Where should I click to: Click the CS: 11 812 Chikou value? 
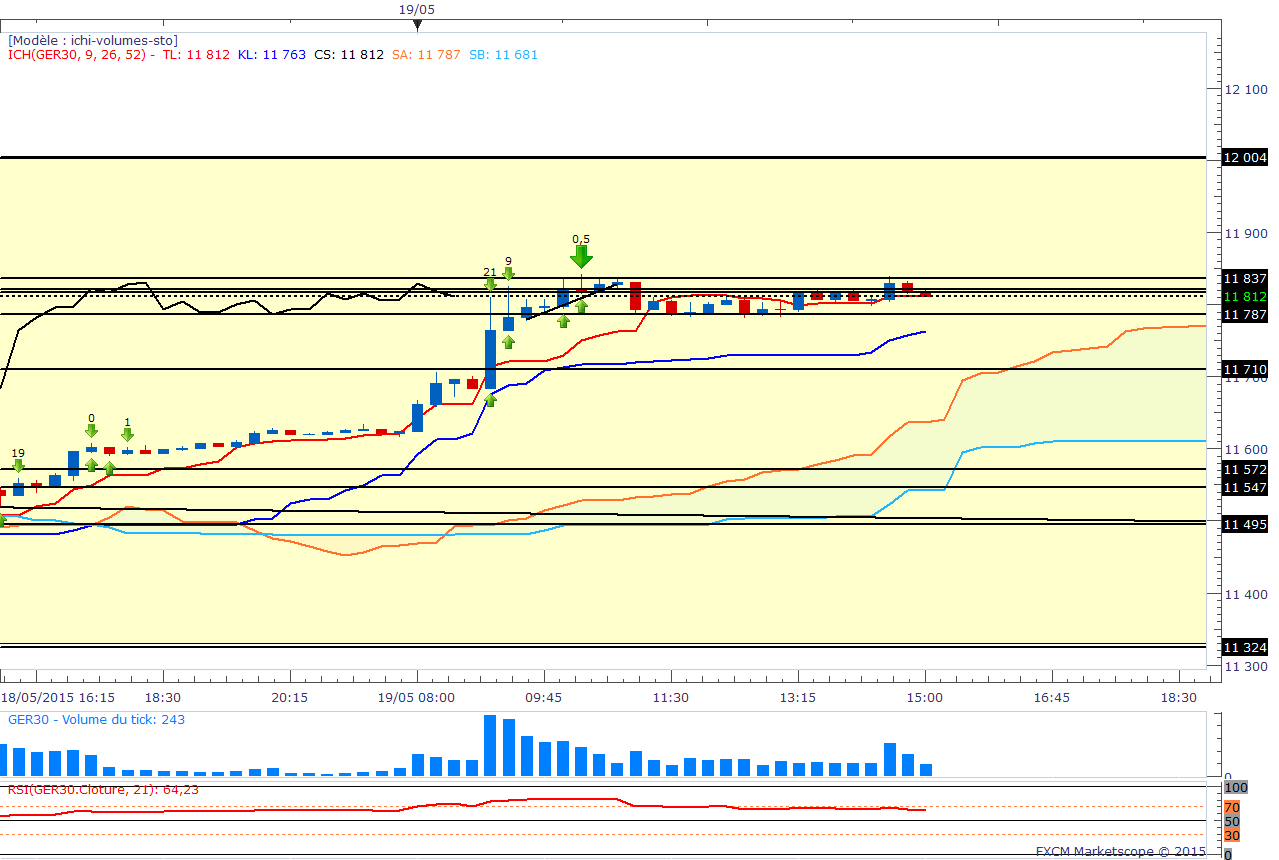pos(349,55)
